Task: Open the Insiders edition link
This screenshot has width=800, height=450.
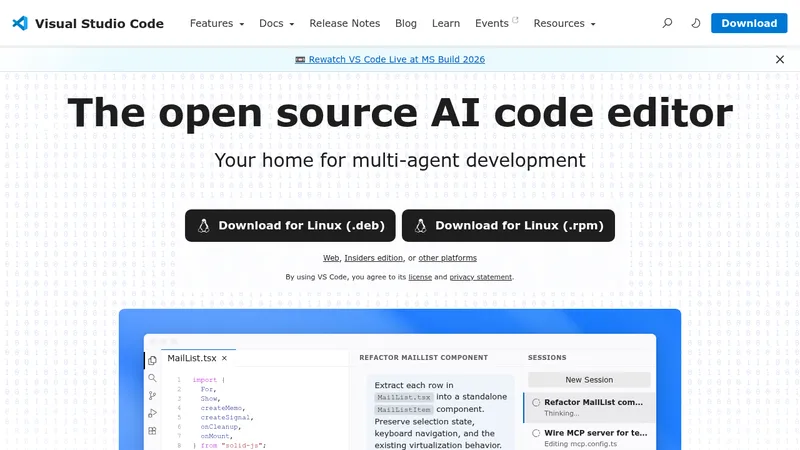Action: 373,258
